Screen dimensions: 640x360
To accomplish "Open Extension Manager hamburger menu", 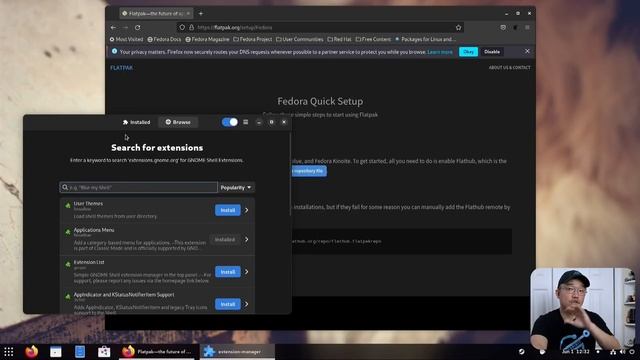I will (x=246, y=122).
